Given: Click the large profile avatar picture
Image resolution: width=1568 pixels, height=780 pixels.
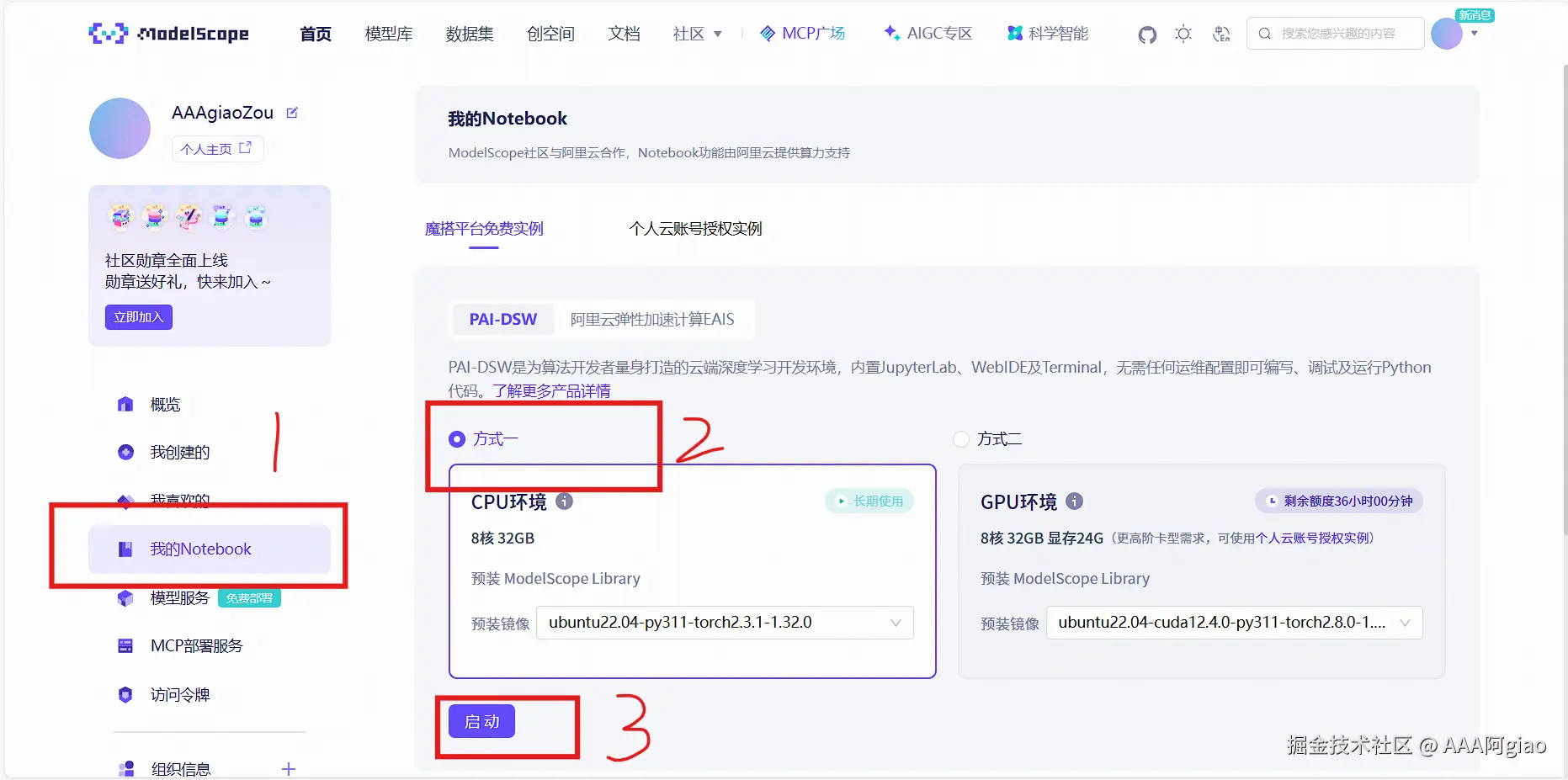Looking at the screenshot, I should [120, 128].
